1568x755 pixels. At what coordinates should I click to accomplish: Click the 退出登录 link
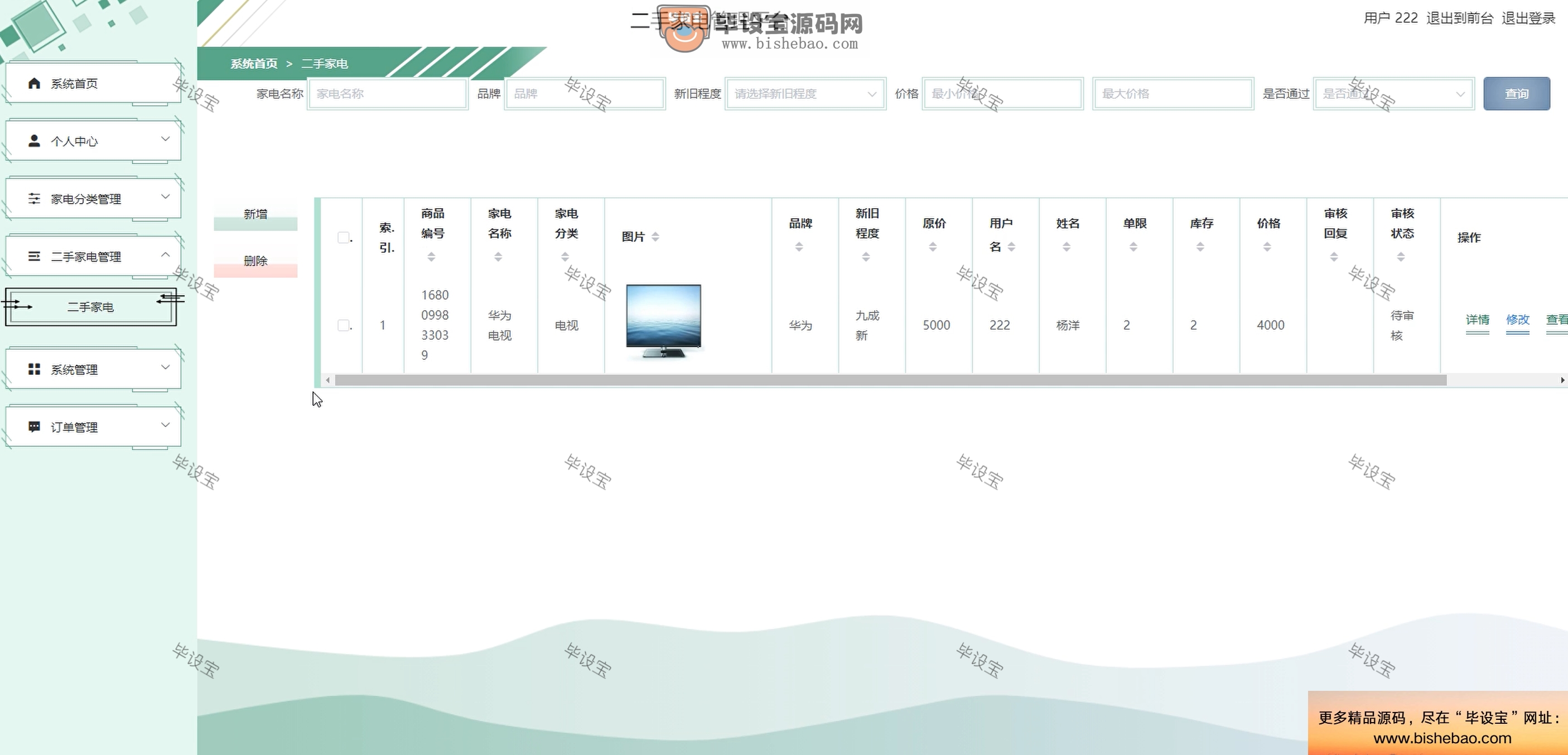point(1528,18)
